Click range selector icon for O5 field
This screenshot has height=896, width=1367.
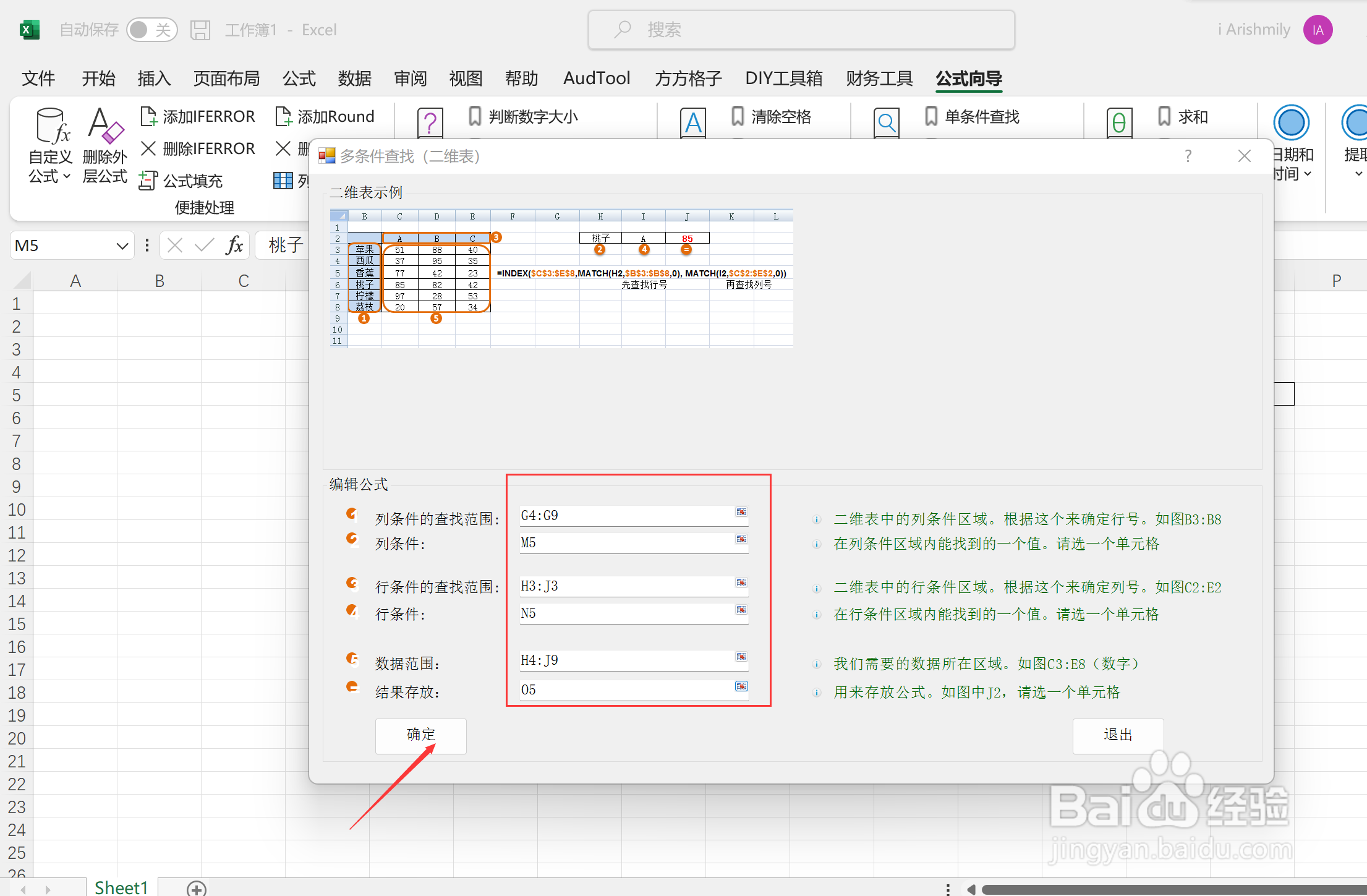pyautogui.click(x=741, y=686)
